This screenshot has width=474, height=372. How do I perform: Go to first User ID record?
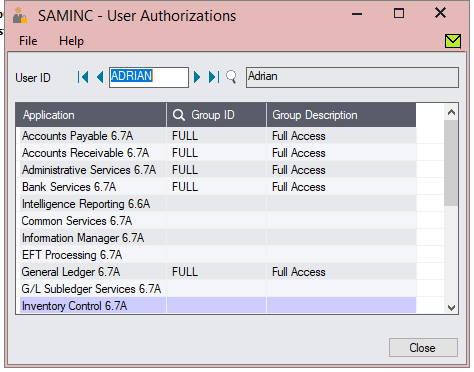point(83,77)
